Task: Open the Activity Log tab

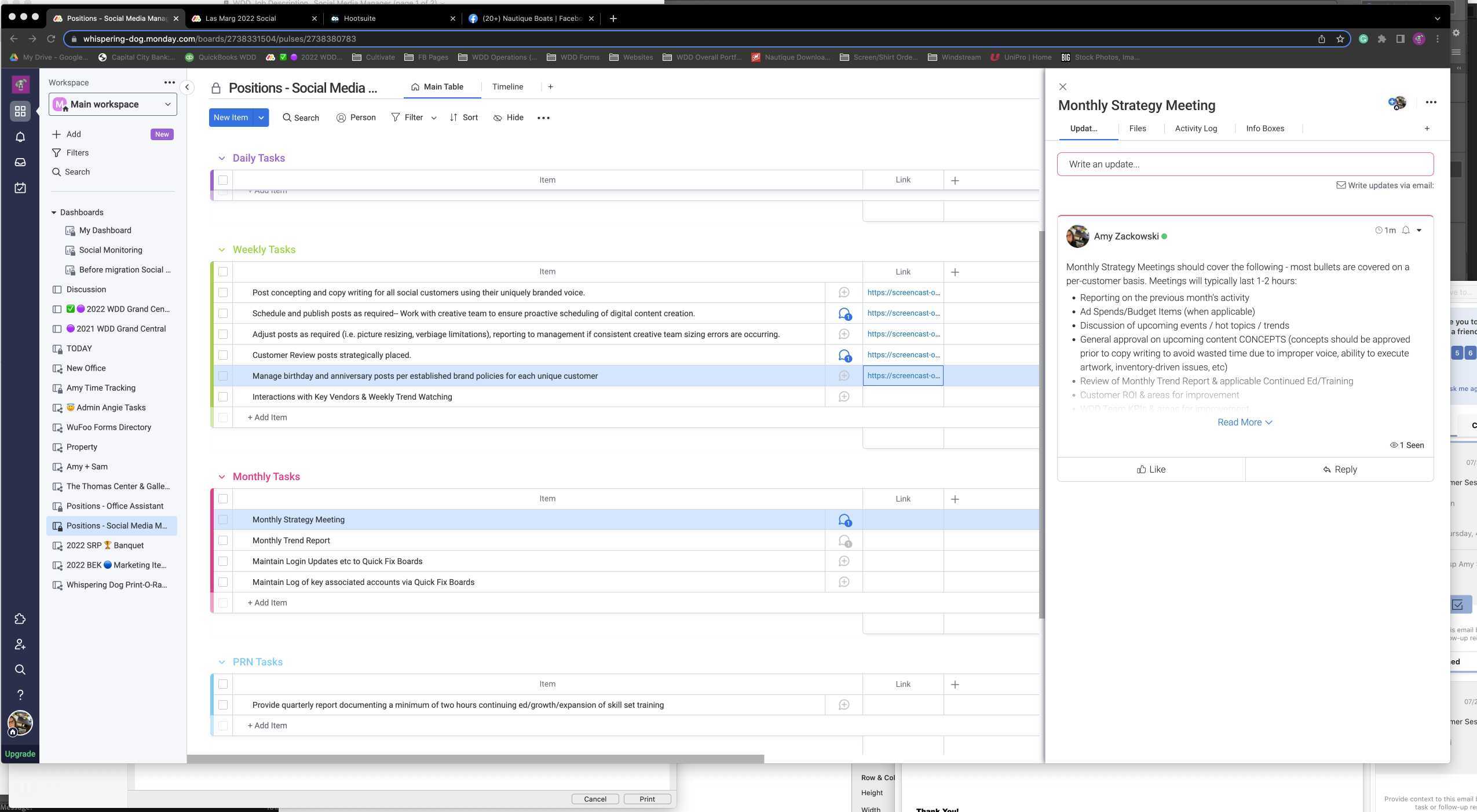Action: 1196,129
